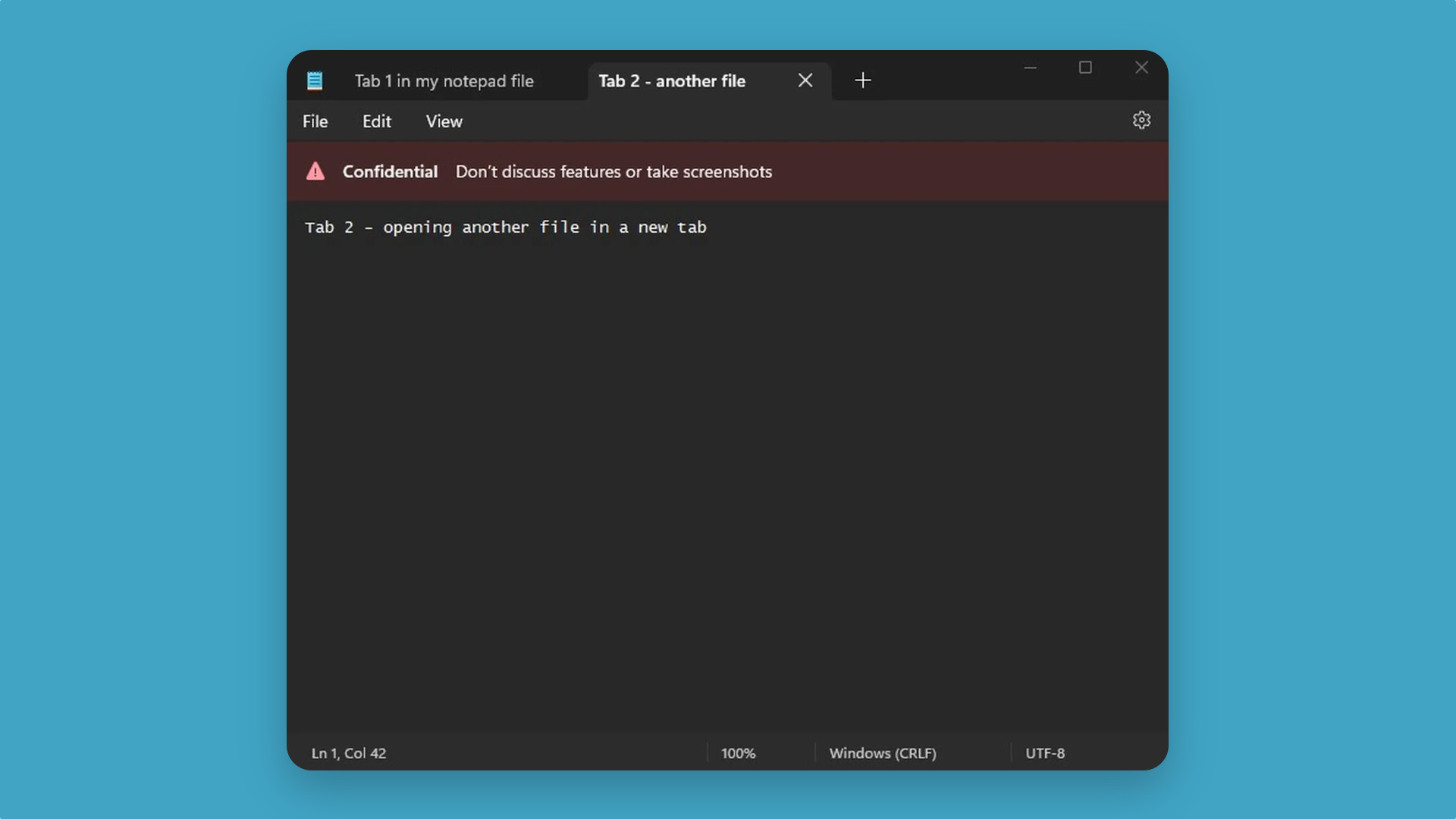Open the Settings gear icon
This screenshot has width=1456, height=819.
1141,120
